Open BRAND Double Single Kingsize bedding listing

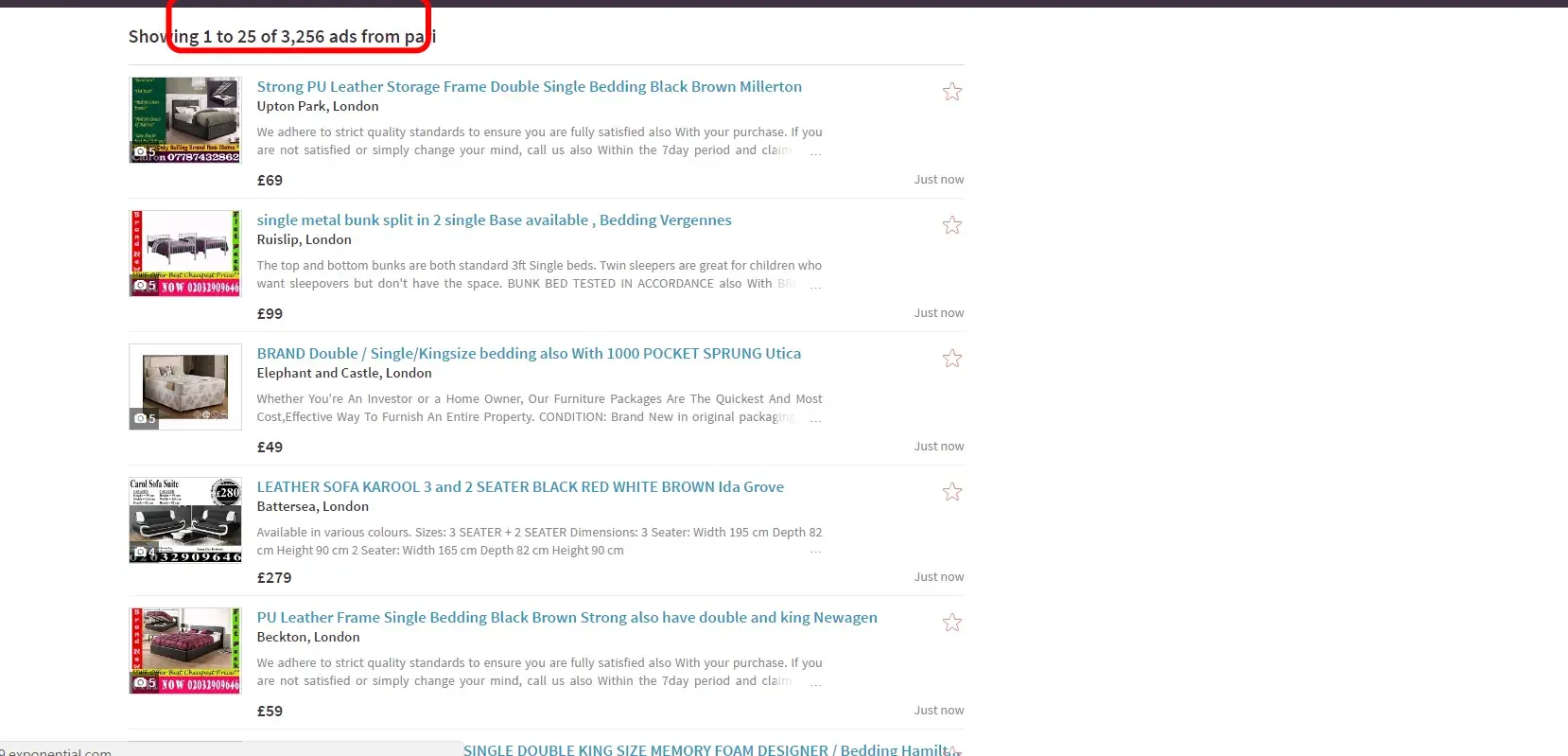[529, 353]
